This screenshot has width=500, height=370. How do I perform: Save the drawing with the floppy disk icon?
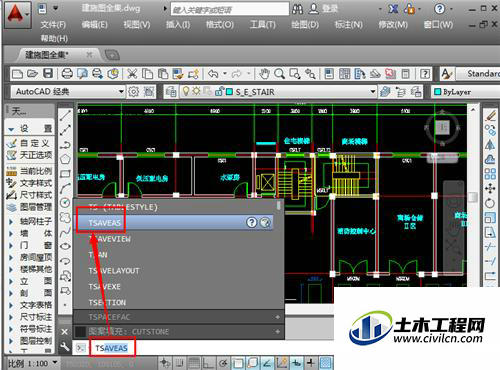pyautogui.click(x=48, y=74)
